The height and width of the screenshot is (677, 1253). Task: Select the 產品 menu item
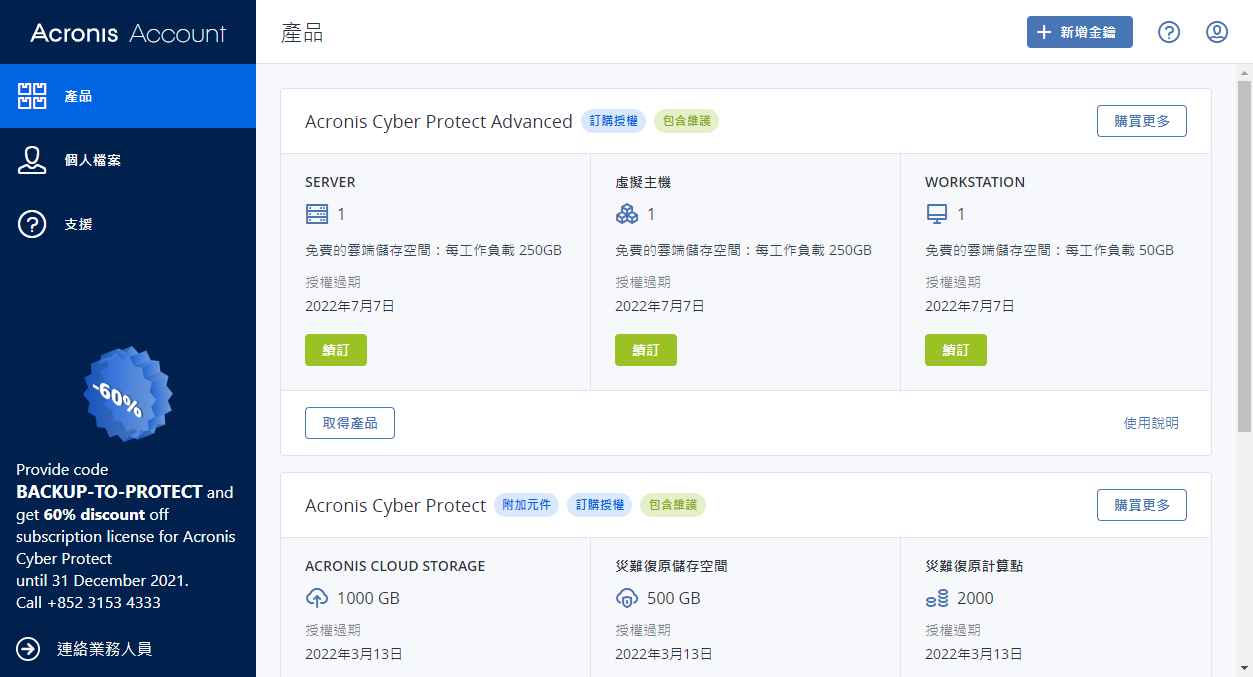[x=128, y=96]
